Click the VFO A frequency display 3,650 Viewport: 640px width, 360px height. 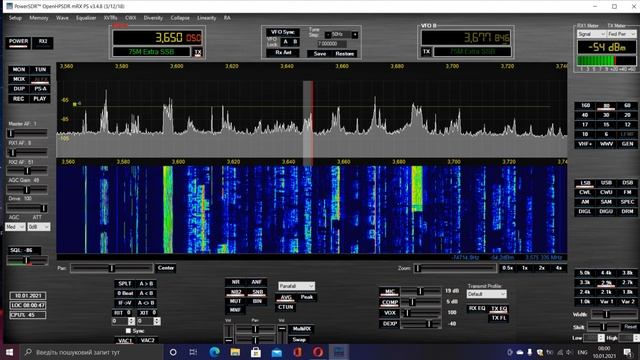coord(158,38)
